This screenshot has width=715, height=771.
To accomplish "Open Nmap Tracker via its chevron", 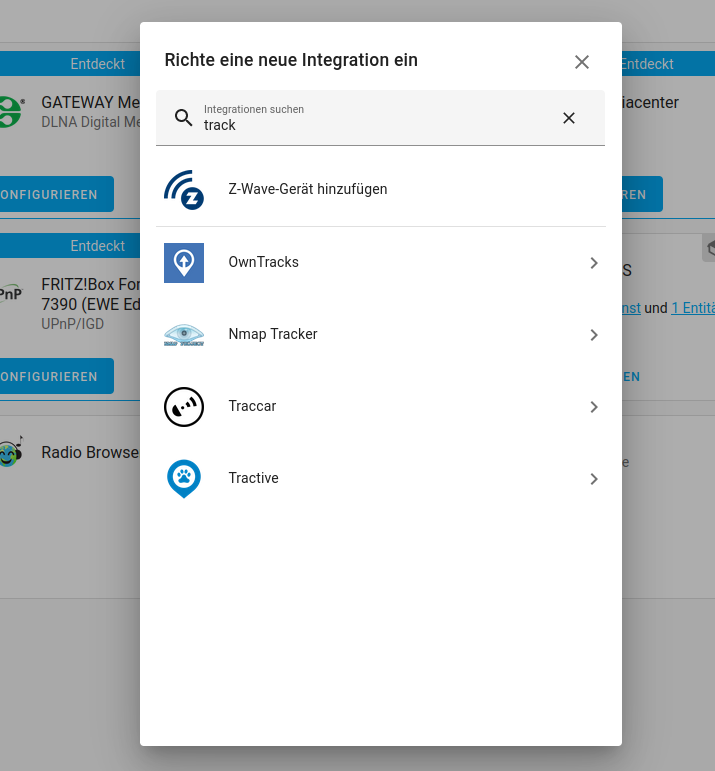I will [594, 335].
